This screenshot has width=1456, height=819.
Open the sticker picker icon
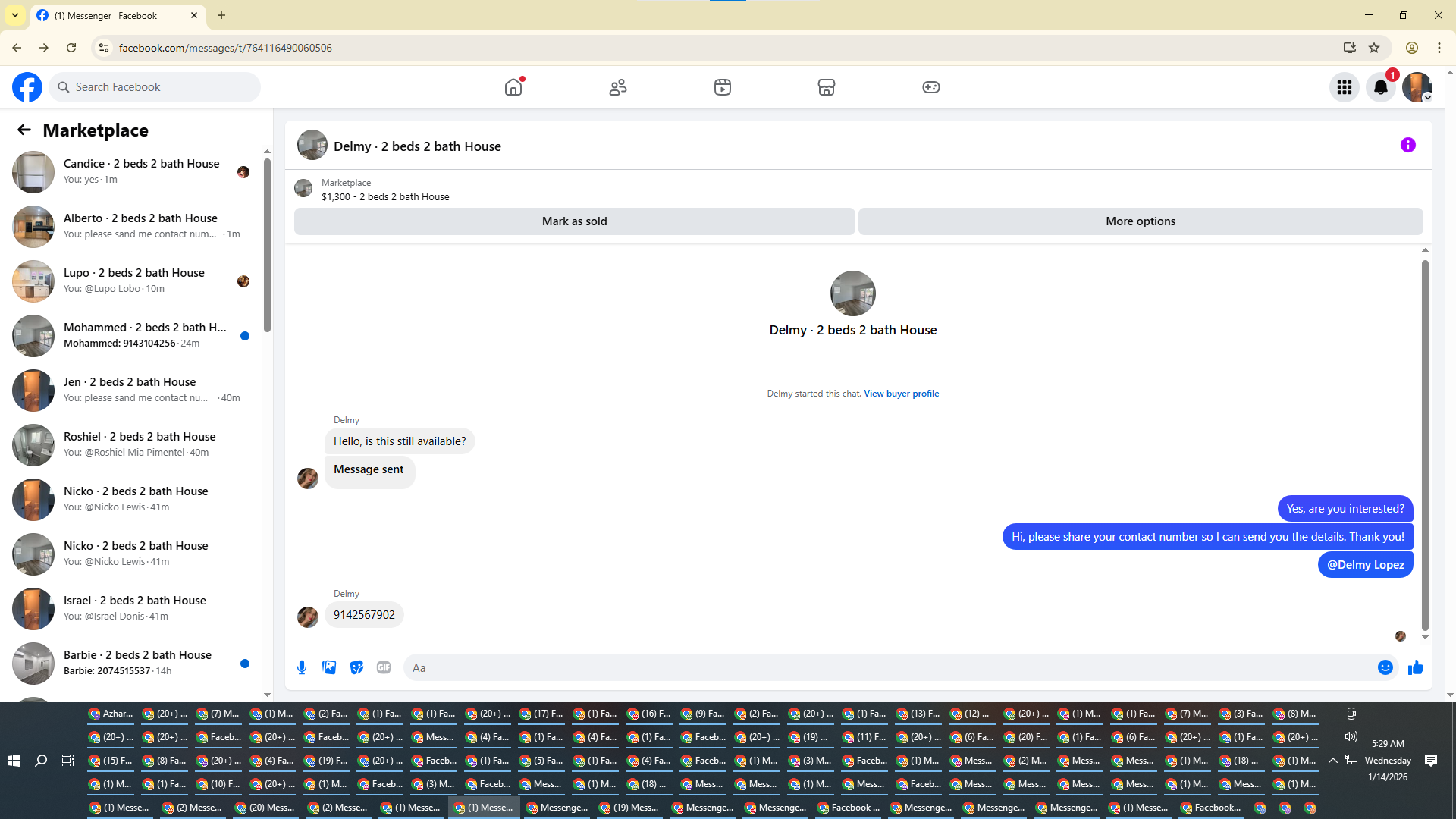tap(356, 667)
